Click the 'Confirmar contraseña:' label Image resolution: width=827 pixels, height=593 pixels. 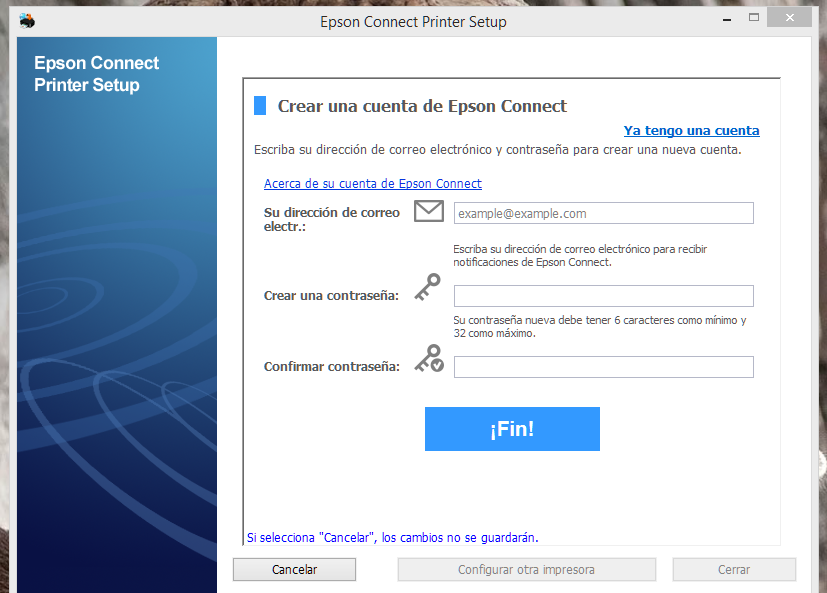coord(332,367)
